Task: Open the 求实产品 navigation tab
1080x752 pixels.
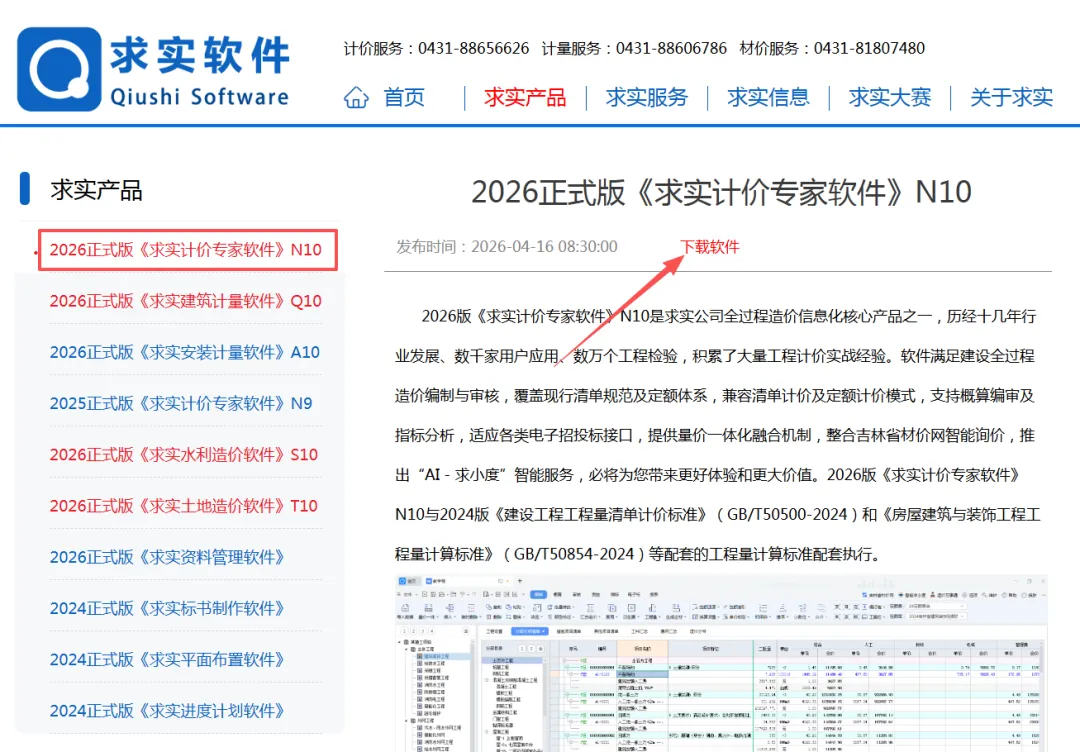Action: tap(525, 97)
